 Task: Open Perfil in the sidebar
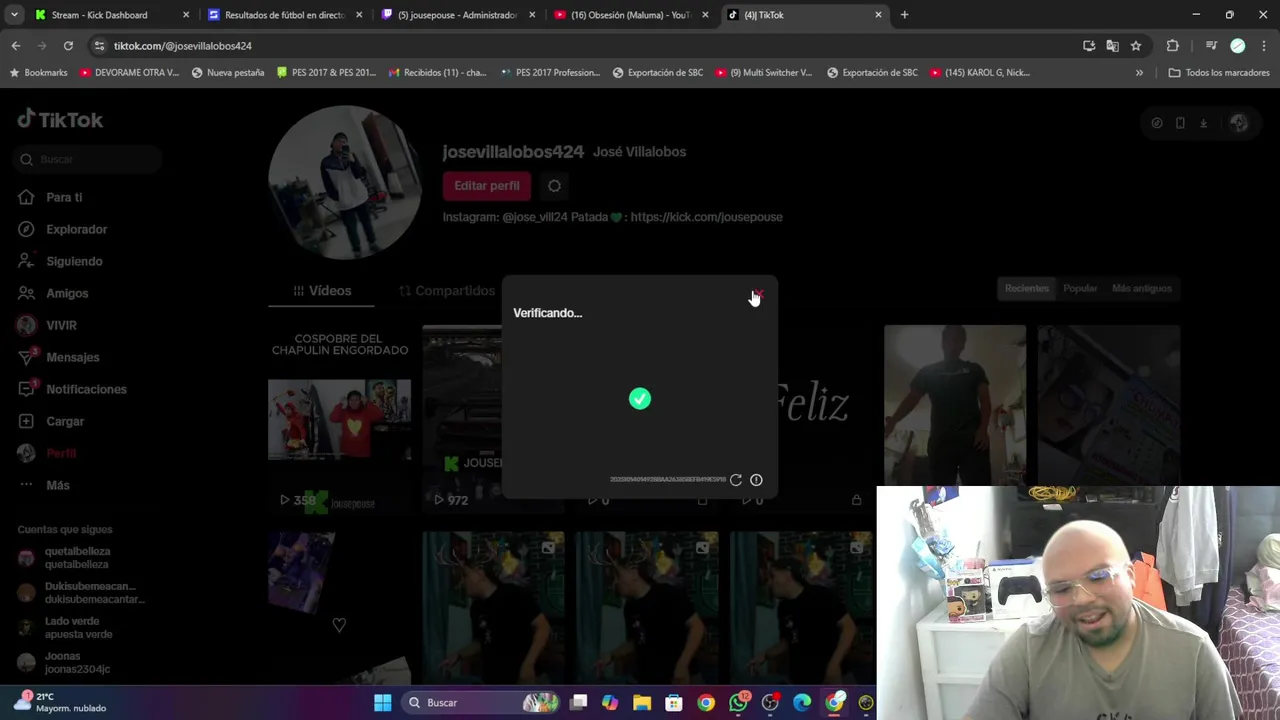point(61,453)
